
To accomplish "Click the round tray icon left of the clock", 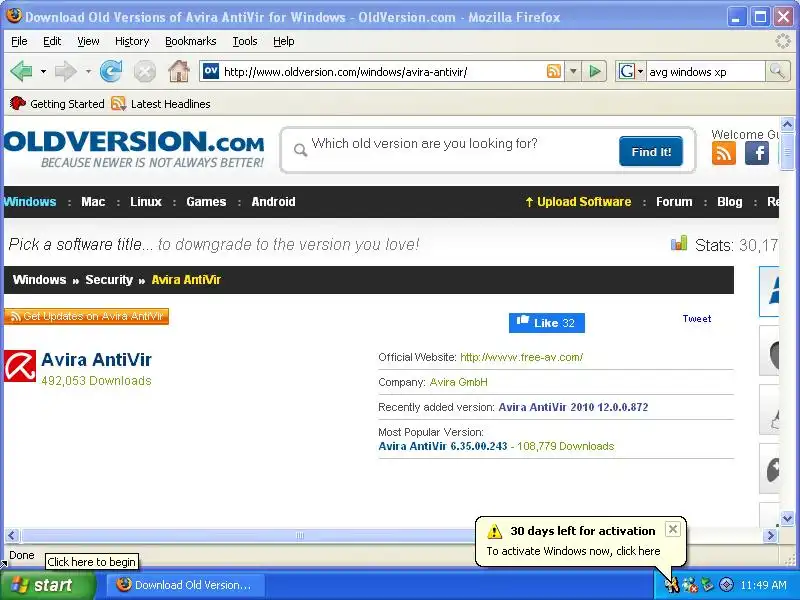I will (x=726, y=585).
